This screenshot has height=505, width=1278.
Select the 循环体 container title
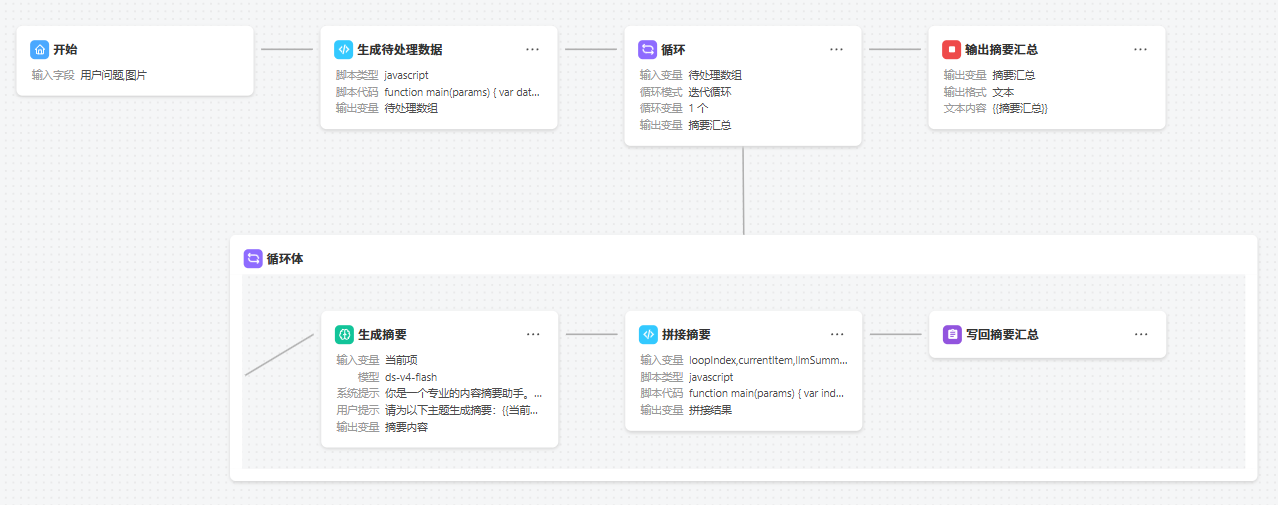(285, 258)
